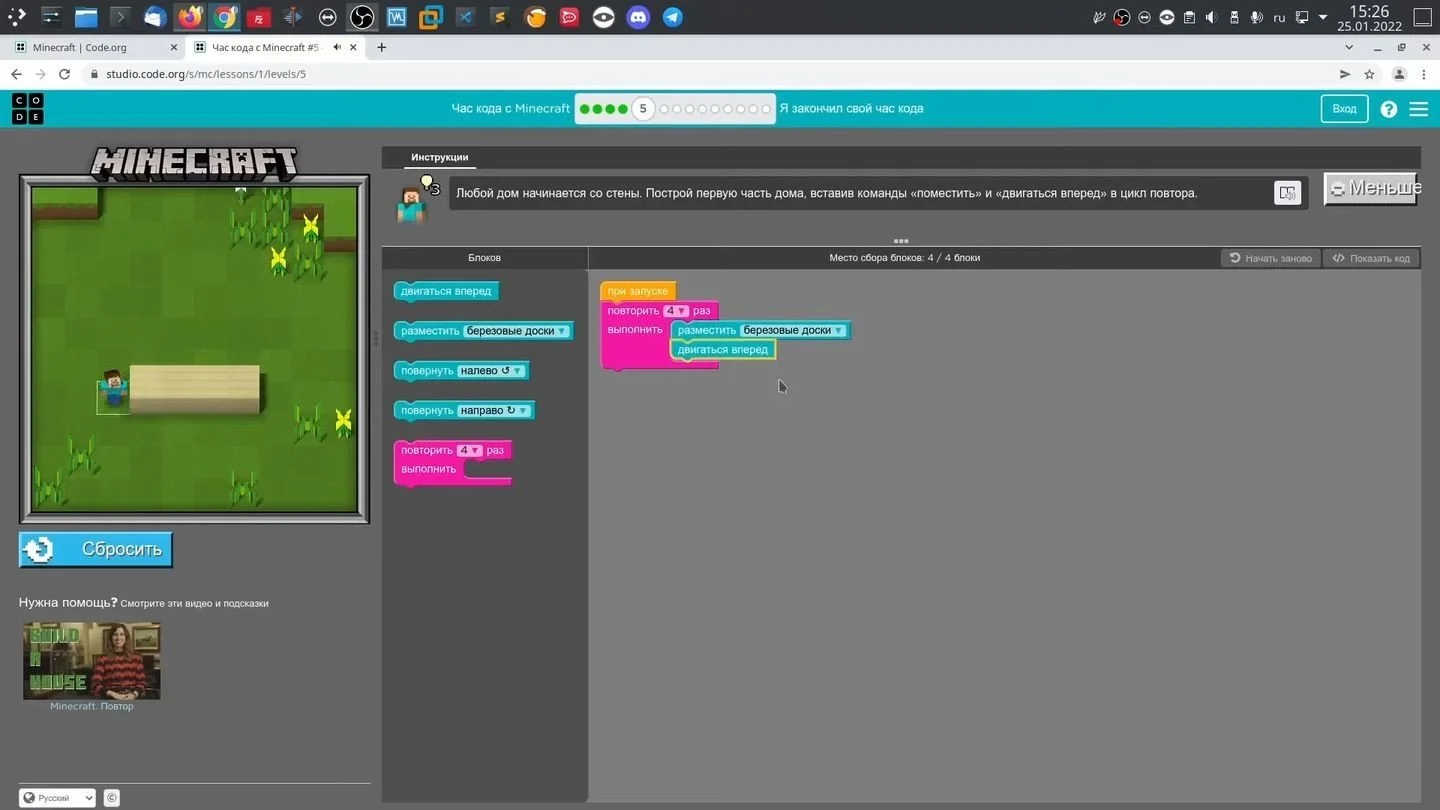Mute the audio on the active tab
The width and height of the screenshot is (1440, 810).
tap(337, 47)
